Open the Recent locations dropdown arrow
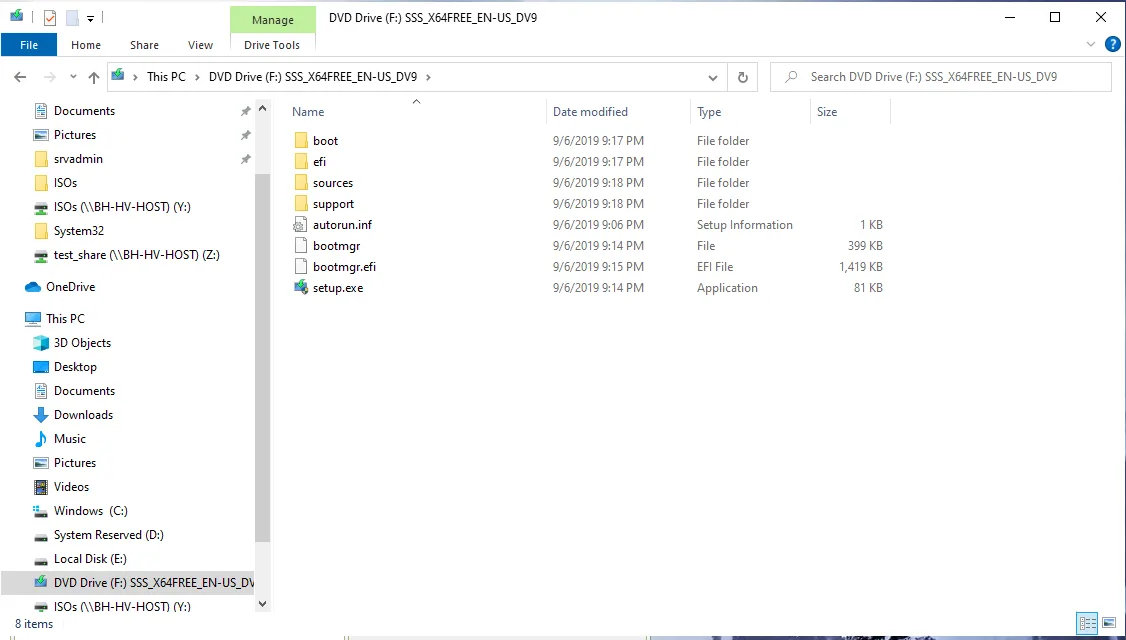 pyautogui.click(x=73, y=77)
